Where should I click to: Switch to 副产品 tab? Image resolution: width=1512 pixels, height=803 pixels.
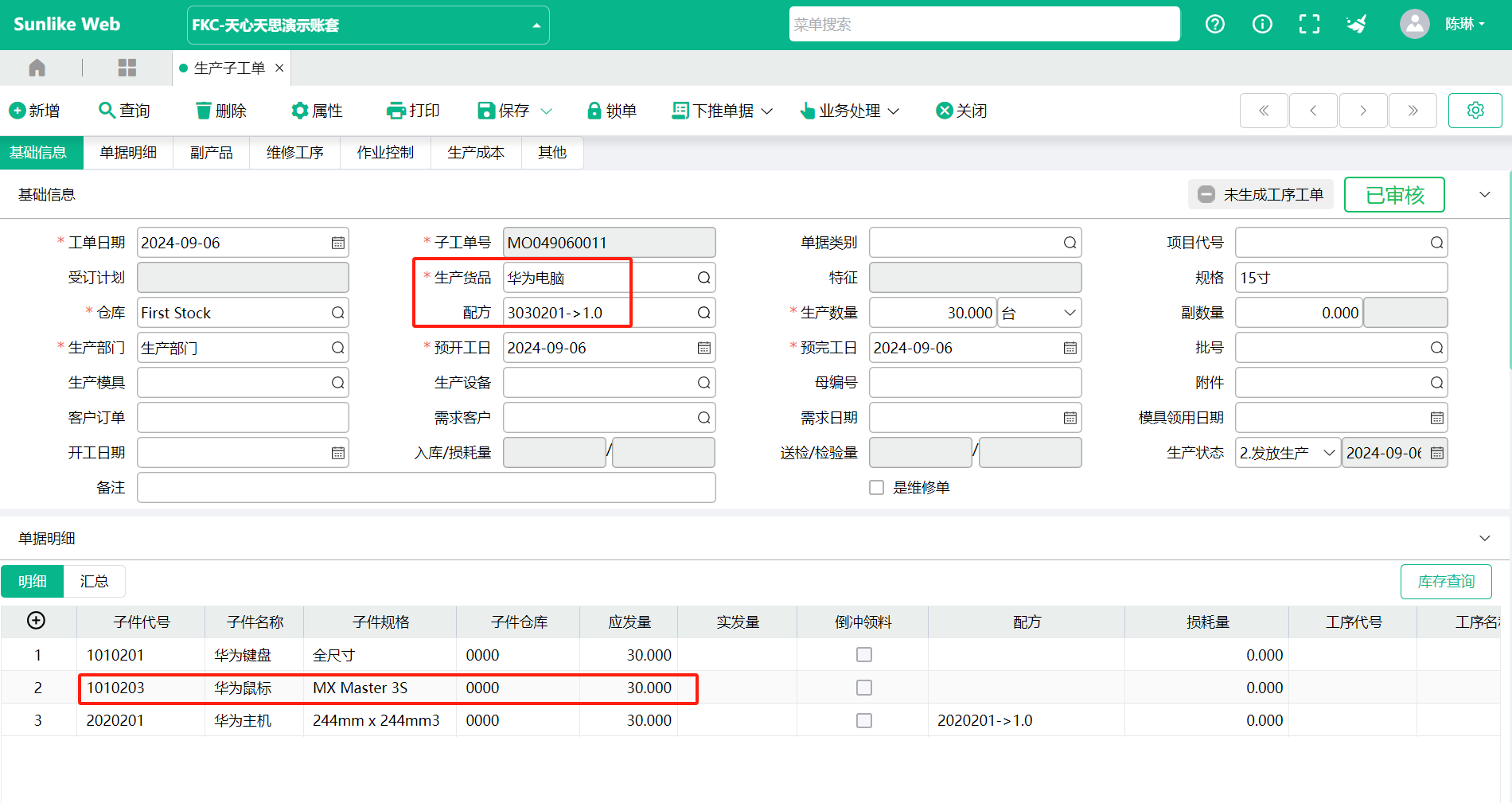[x=212, y=153]
